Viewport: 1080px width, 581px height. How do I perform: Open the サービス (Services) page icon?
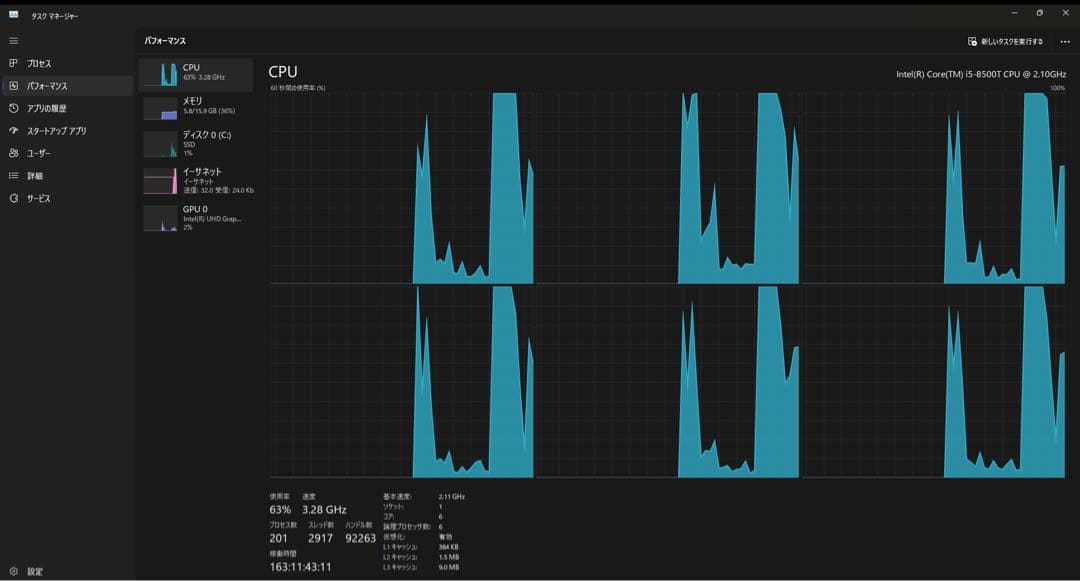point(14,198)
